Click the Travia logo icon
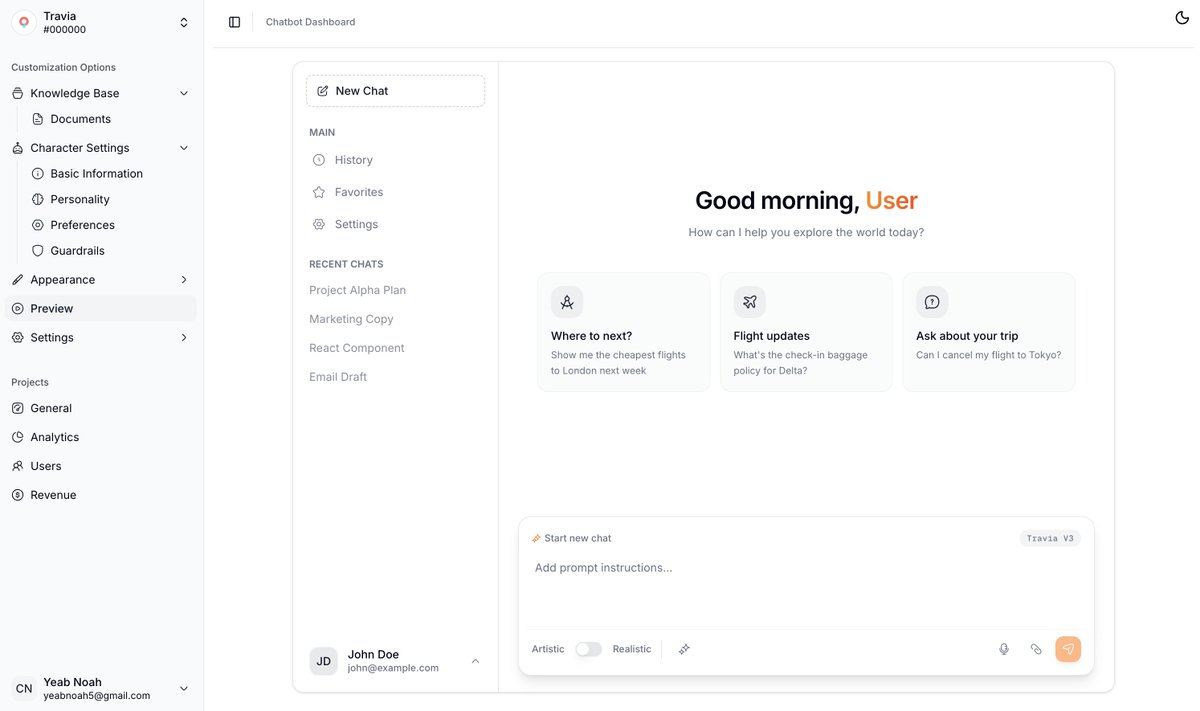The height and width of the screenshot is (711, 1200). click(24, 22)
